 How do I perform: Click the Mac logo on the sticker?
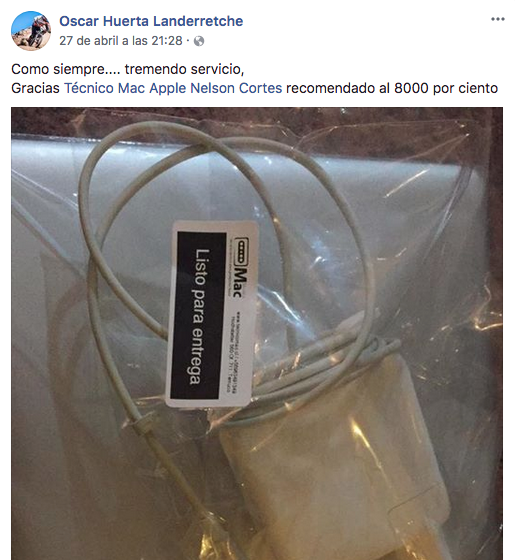(240, 282)
